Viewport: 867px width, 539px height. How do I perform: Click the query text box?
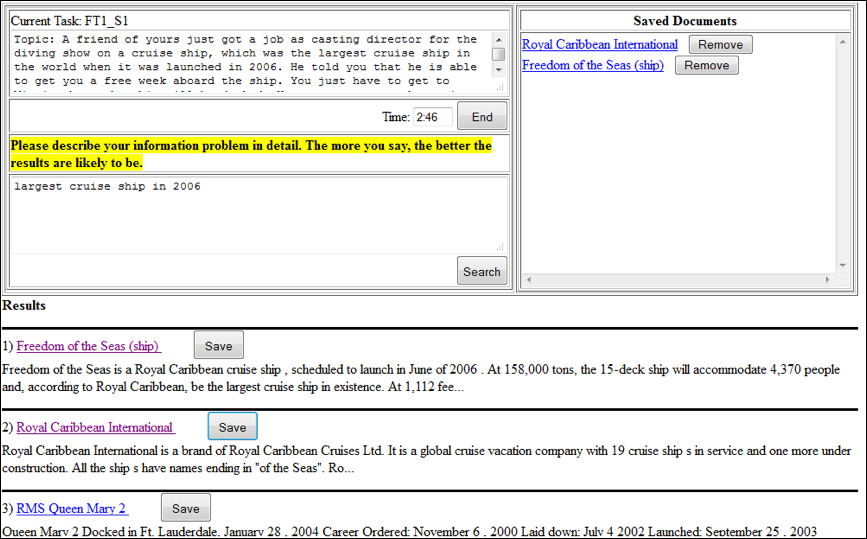(259, 215)
